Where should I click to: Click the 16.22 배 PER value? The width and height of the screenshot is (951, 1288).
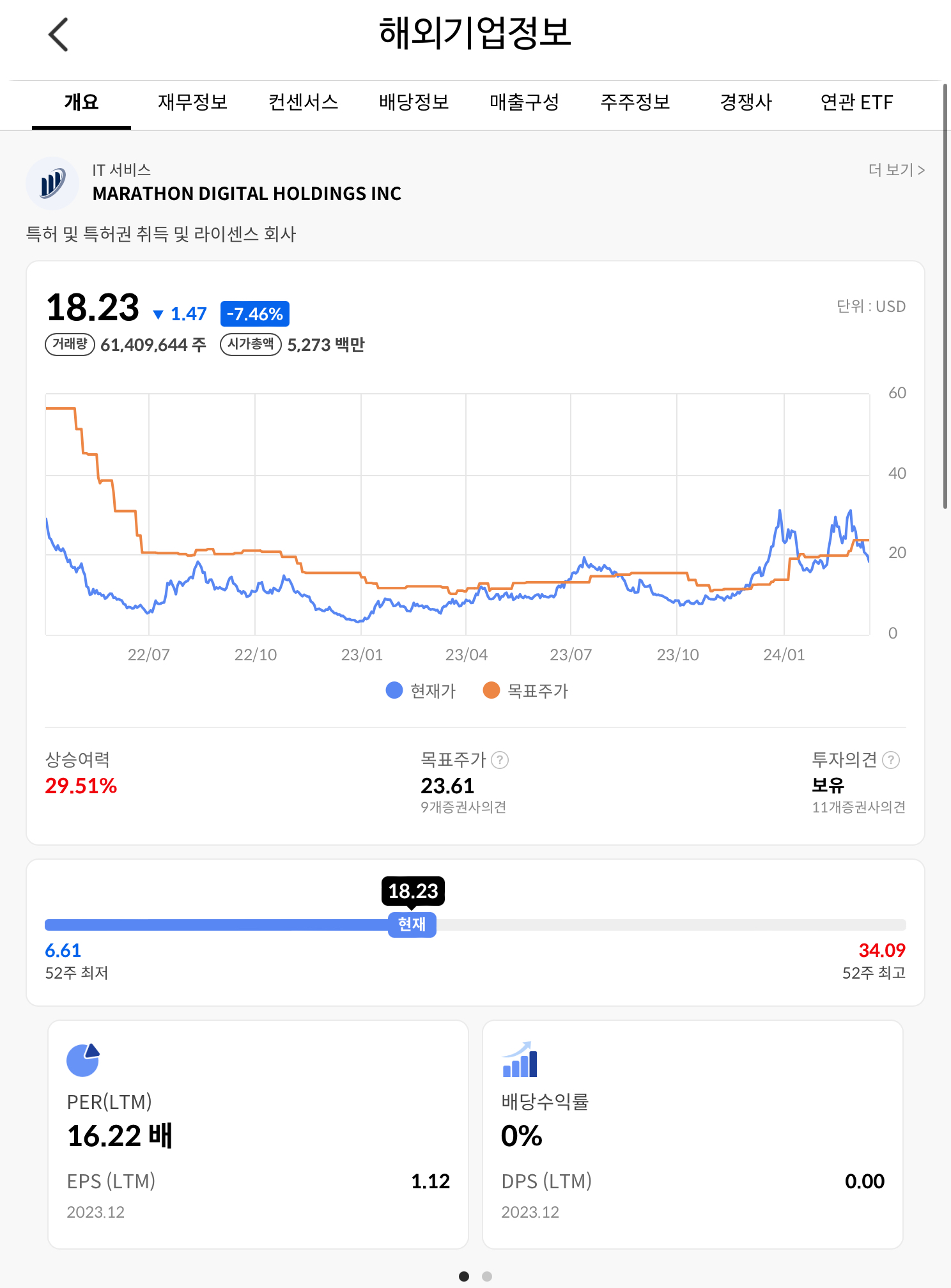pos(120,1136)
